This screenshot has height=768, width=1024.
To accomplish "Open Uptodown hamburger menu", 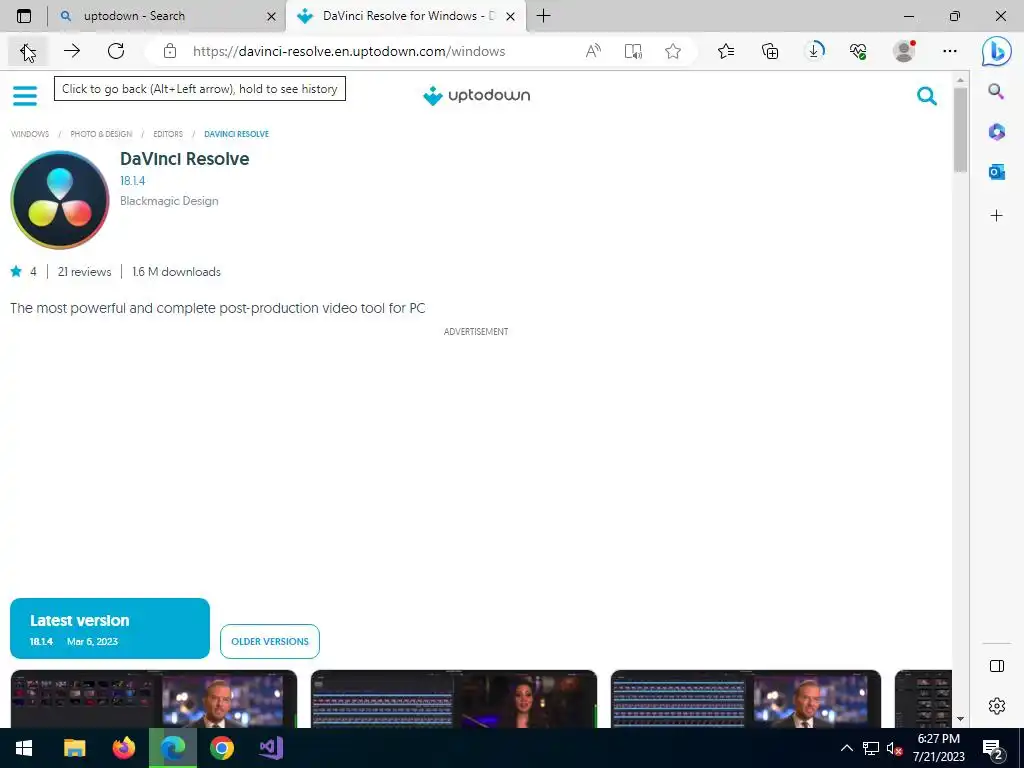I will click(25, 95).
